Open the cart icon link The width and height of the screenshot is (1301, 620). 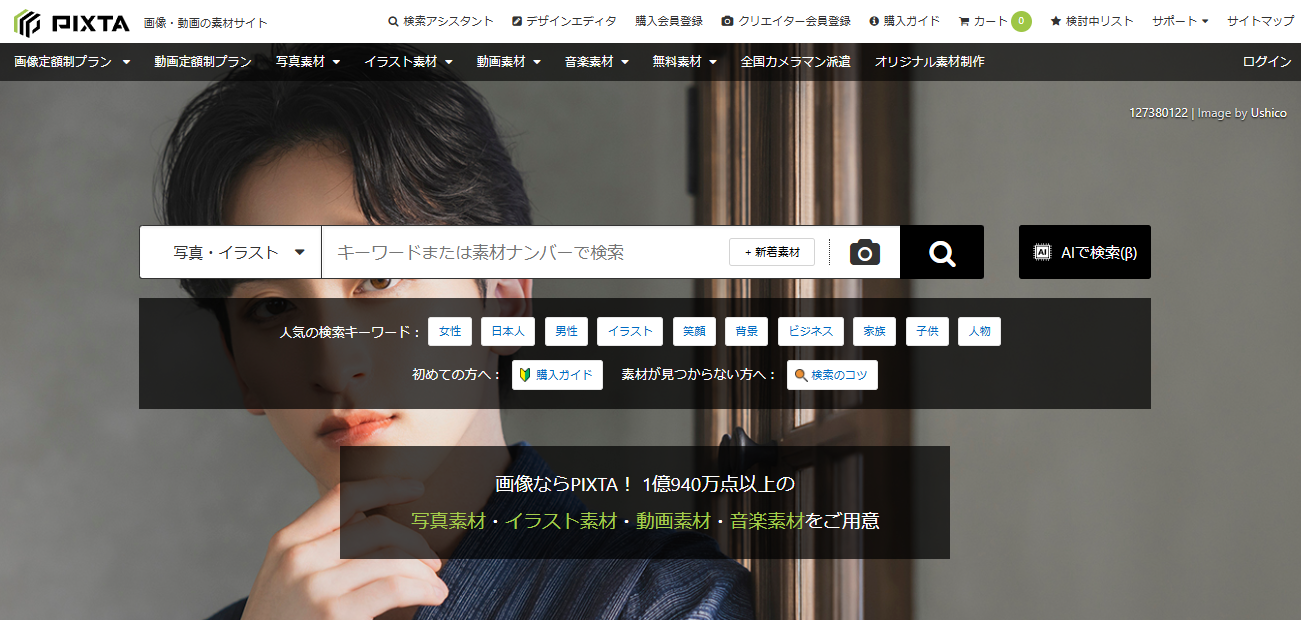(x=983, y=21)
